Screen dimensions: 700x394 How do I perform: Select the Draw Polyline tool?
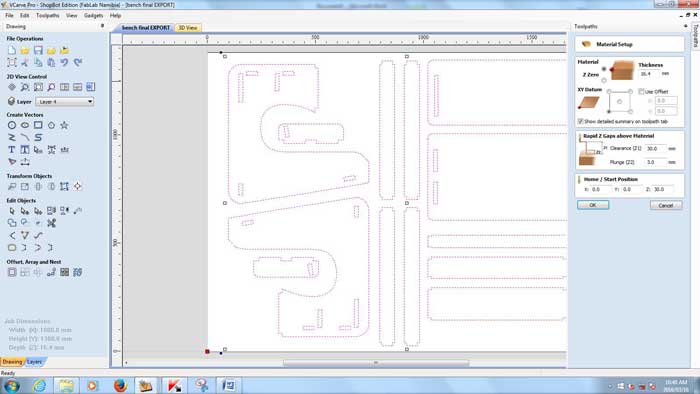click(x=12, y=137)
